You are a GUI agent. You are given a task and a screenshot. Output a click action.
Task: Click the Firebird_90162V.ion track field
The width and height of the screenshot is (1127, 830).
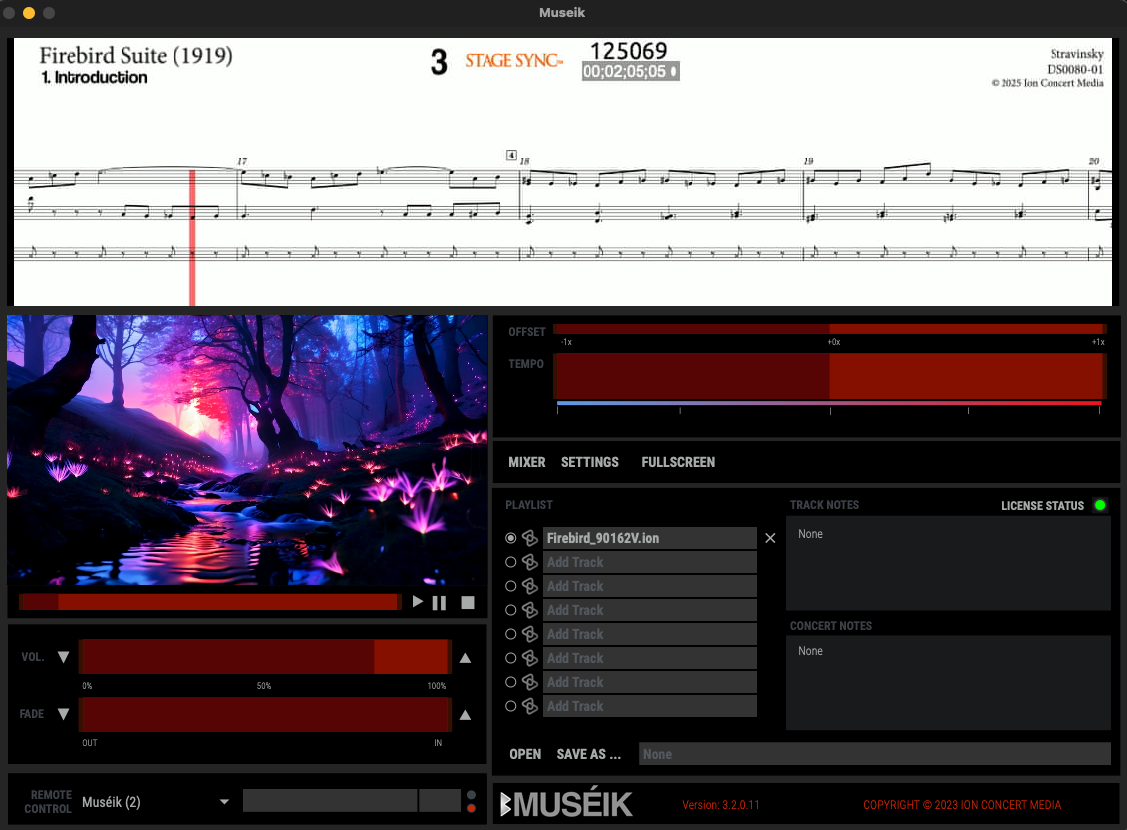(x=650, y=538)
